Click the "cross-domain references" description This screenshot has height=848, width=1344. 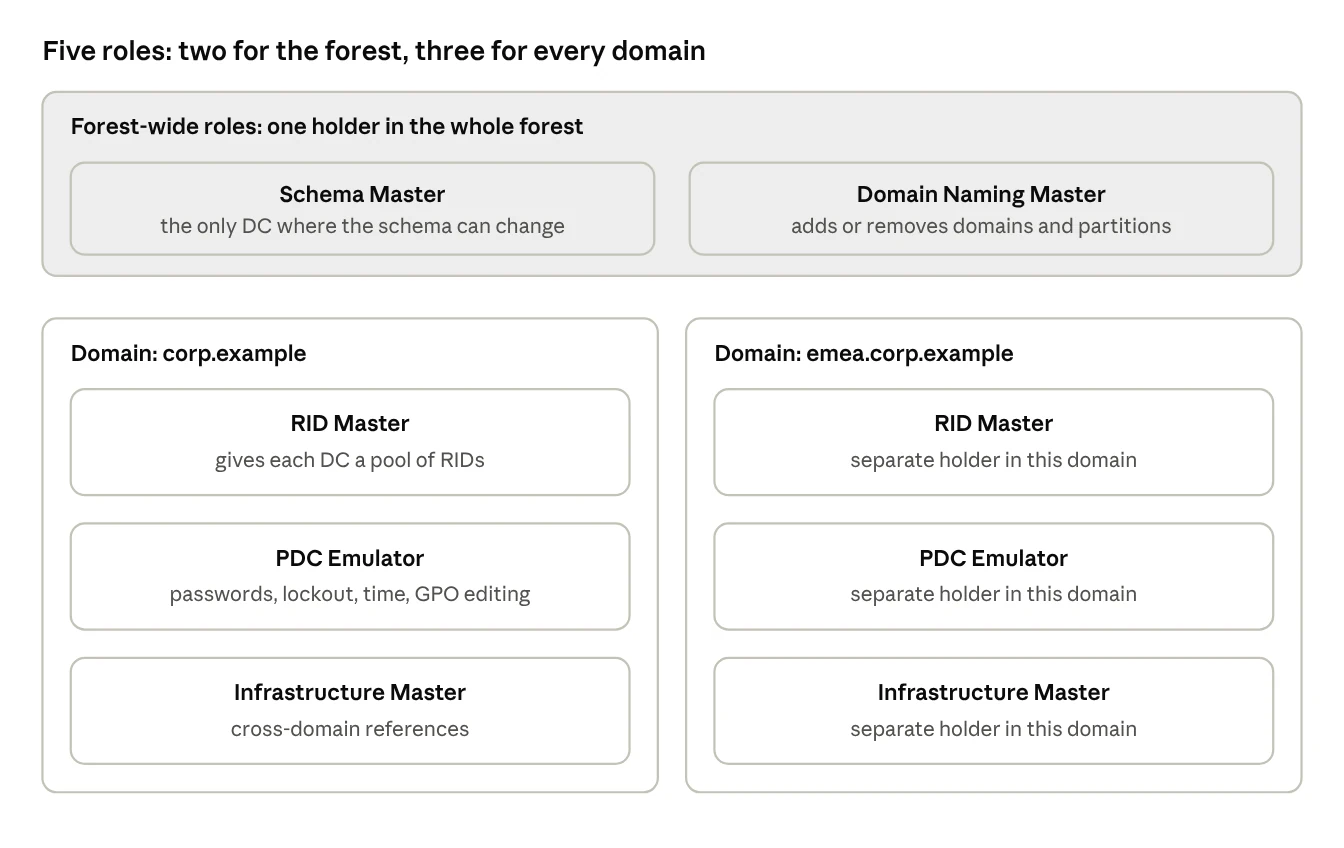[350, 728]
